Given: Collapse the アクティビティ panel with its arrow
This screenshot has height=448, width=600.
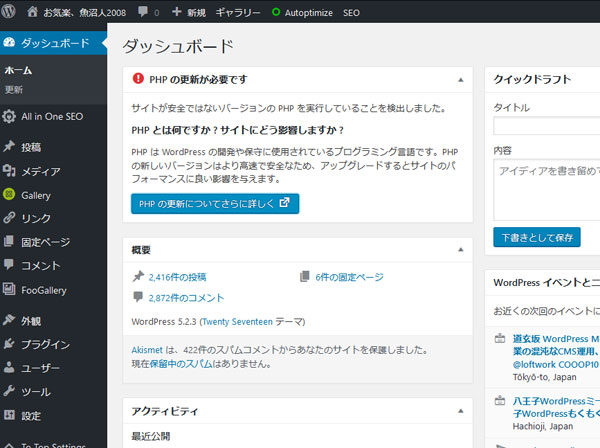Looking at the screenshot, I should tap(461, 411).
